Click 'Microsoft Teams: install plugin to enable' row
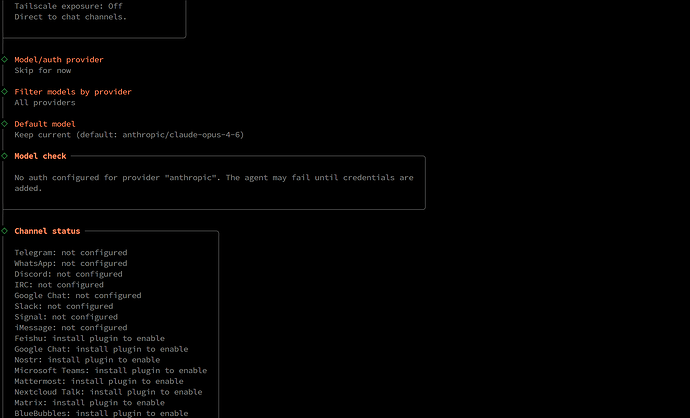Viewport: 690px width, 418px height. [111, 370]
